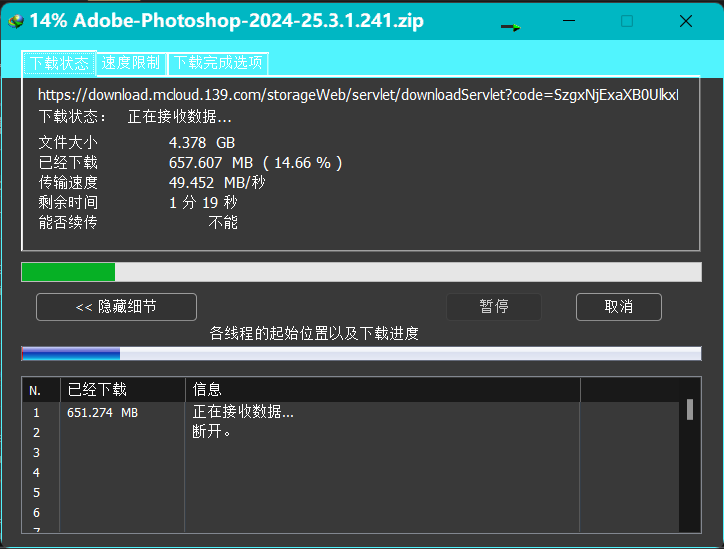The image size is (724, 549).
Task: Open the 速度限制 tab
Action: click(x=131, y=63)
